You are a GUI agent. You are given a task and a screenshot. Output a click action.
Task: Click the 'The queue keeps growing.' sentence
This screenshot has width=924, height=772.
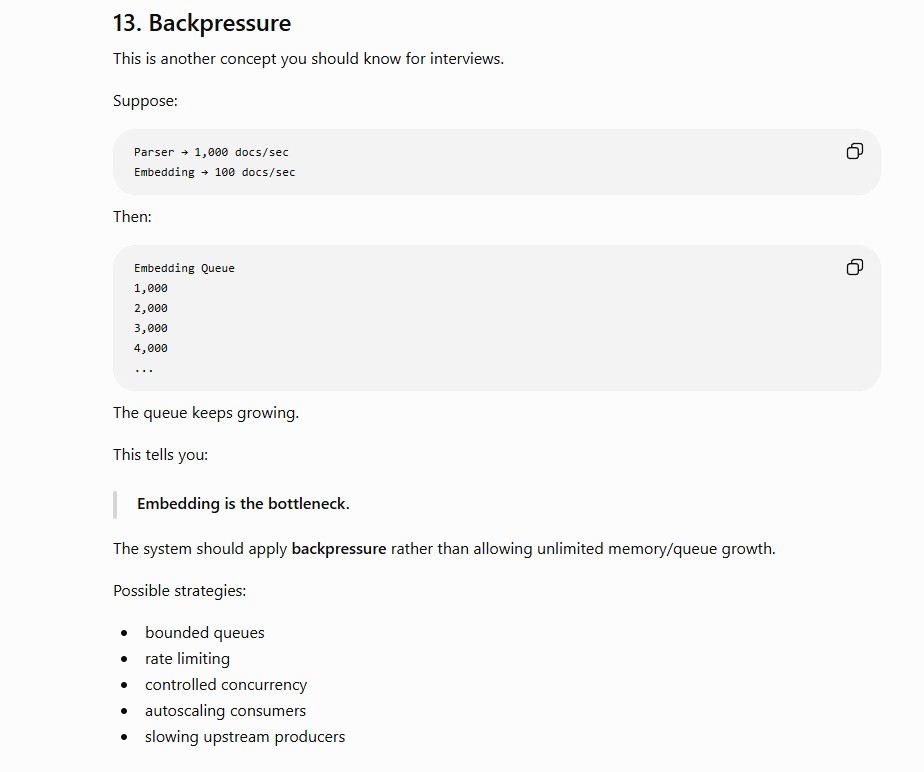click(x=206, y=413)
